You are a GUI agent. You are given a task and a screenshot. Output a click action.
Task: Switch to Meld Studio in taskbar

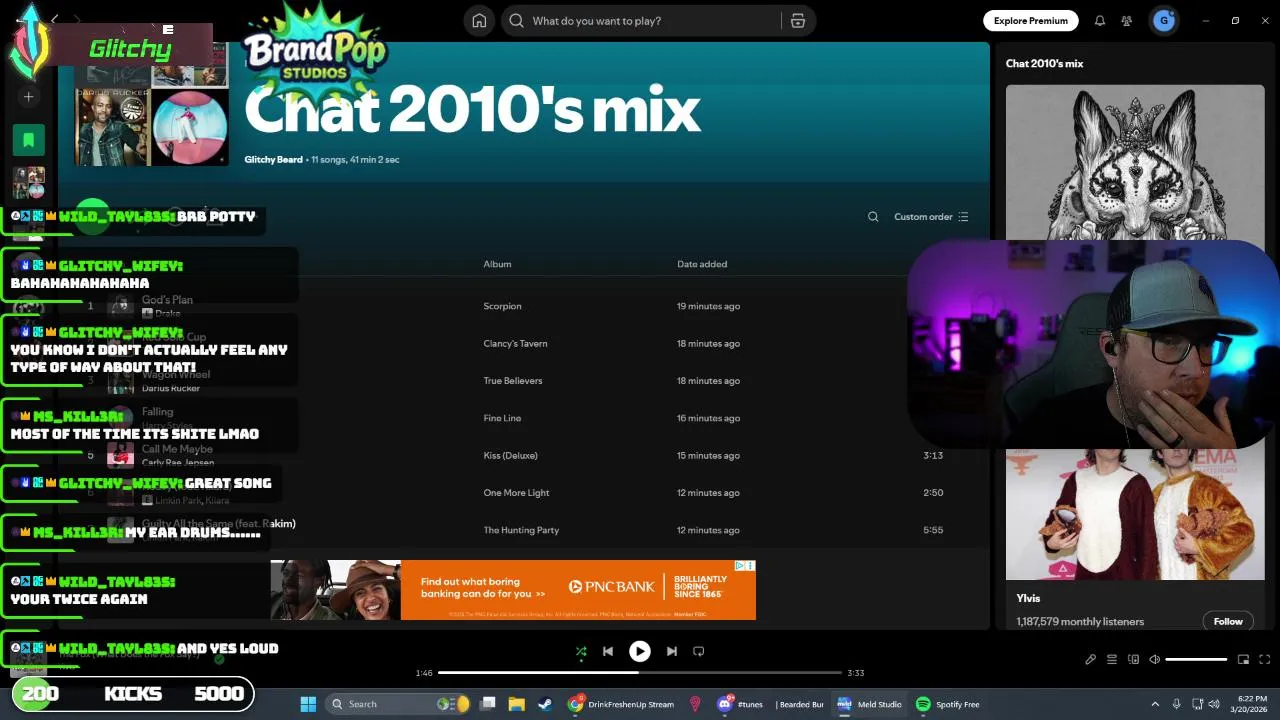pyautogui.click(x=869, y=704)
